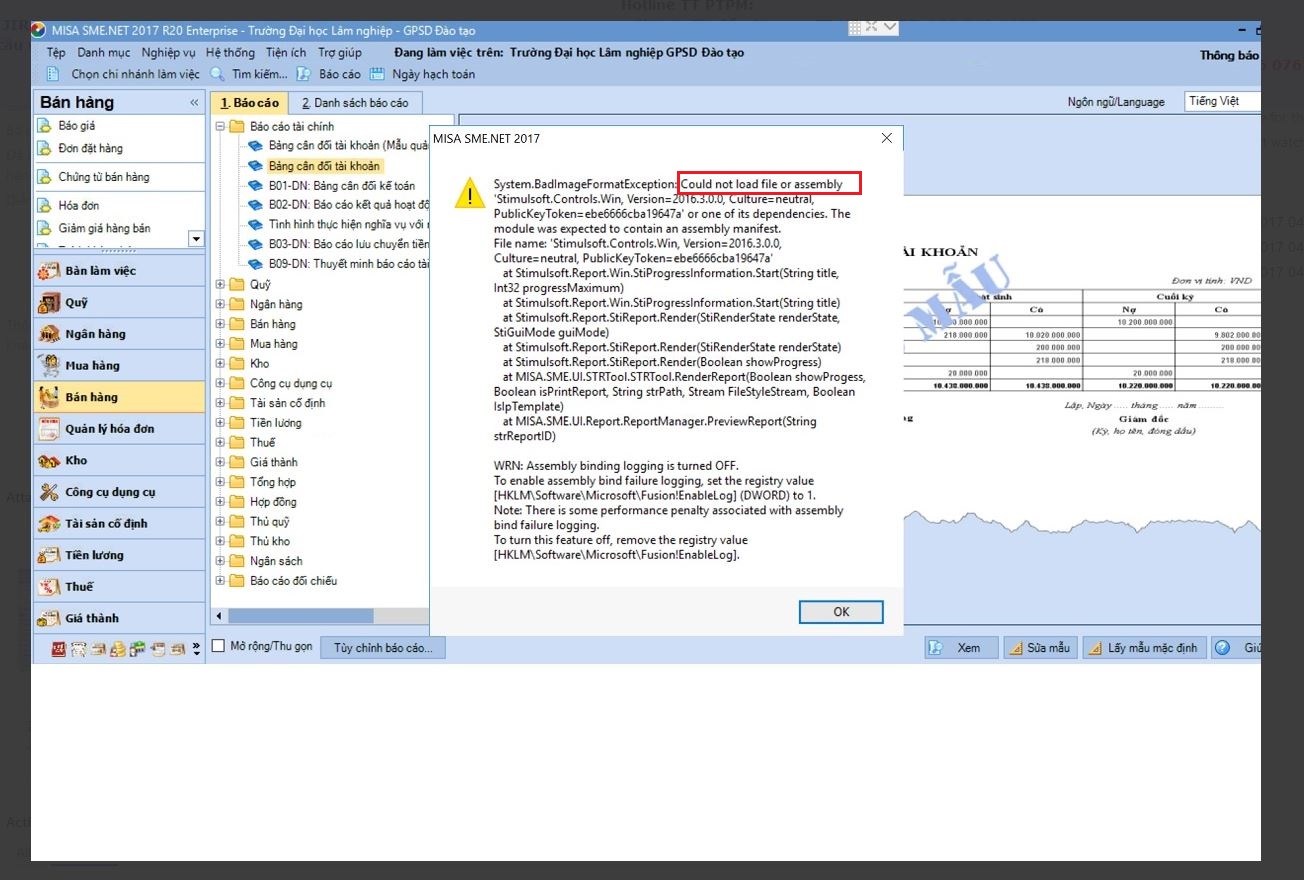Open the Tệp menu
Viewport: 1304px width, 880px height.
click(x=56, y=53)
